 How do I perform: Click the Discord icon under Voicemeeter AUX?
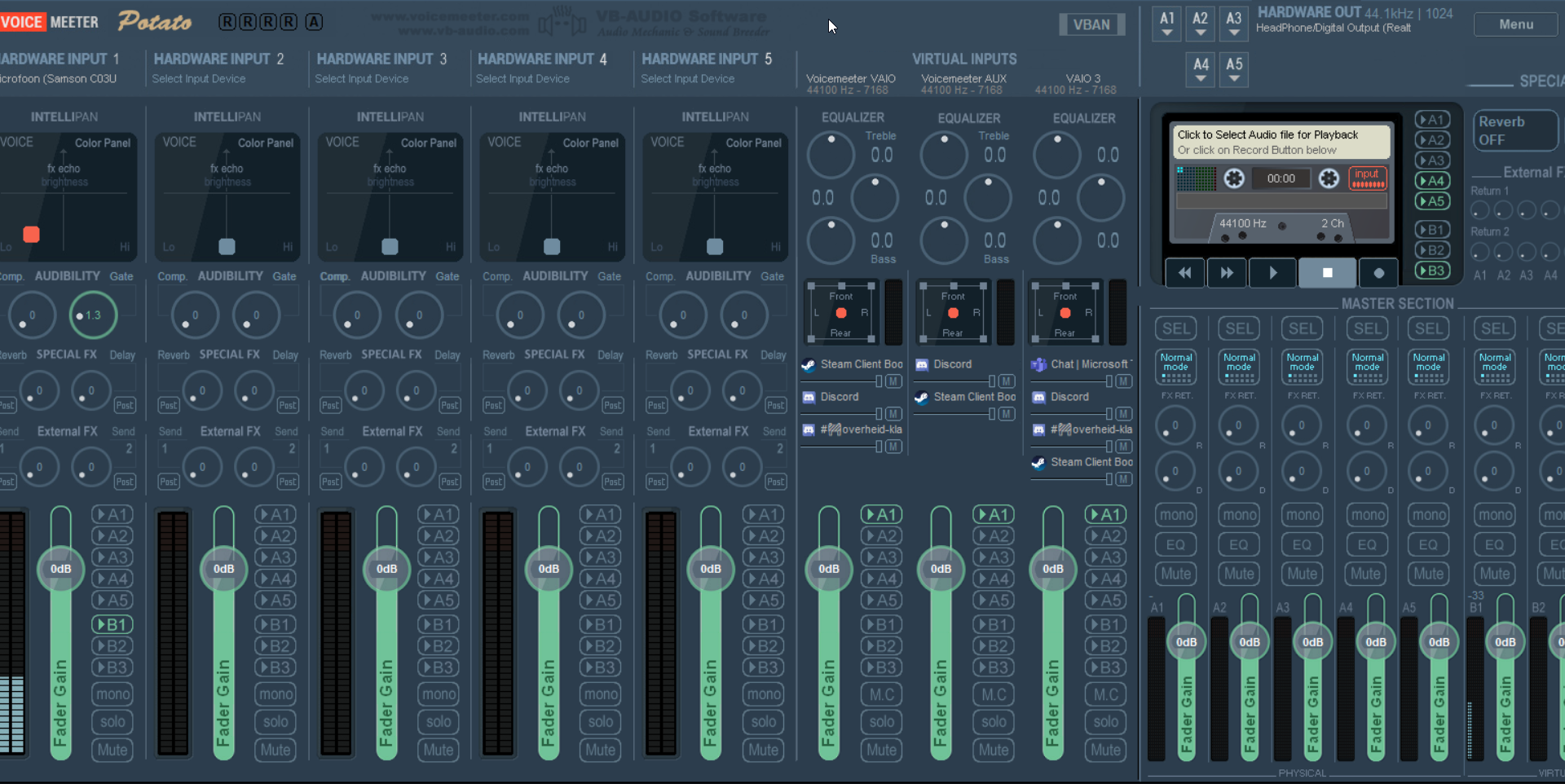(922, 364)
